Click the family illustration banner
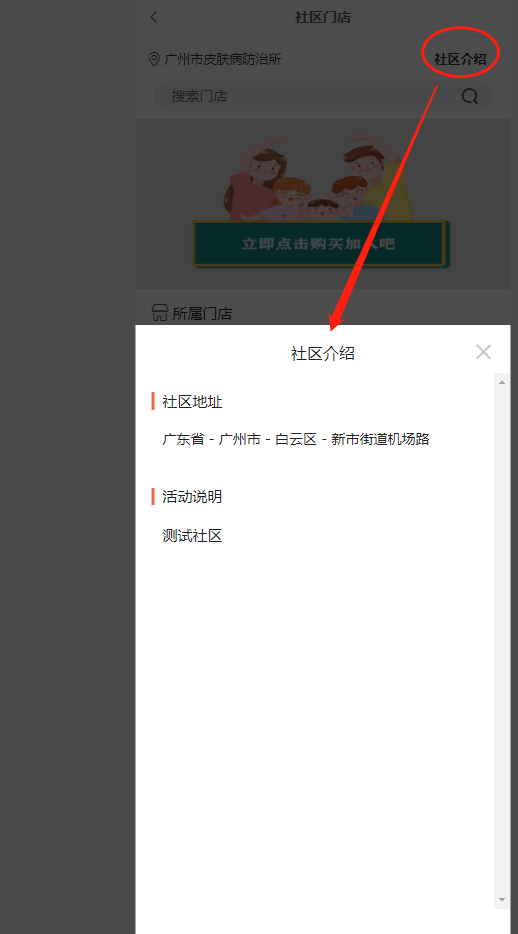518x934 pixels. (323, 204)
